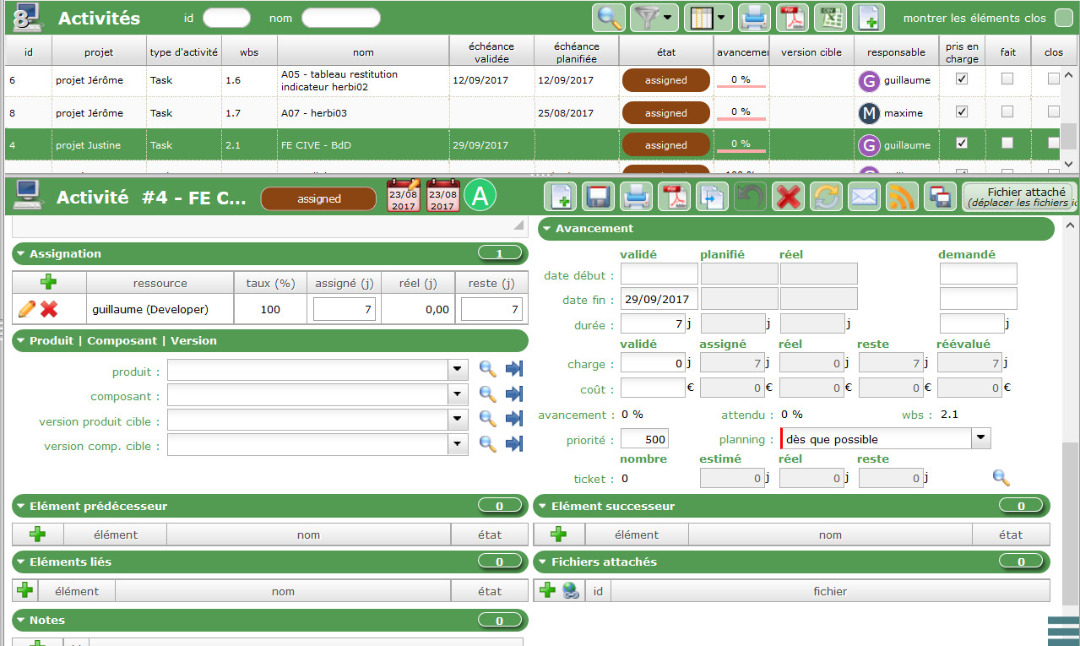Click the priorité input field showing 500
The image size is (1080, 646).
[x=644, y=439]
